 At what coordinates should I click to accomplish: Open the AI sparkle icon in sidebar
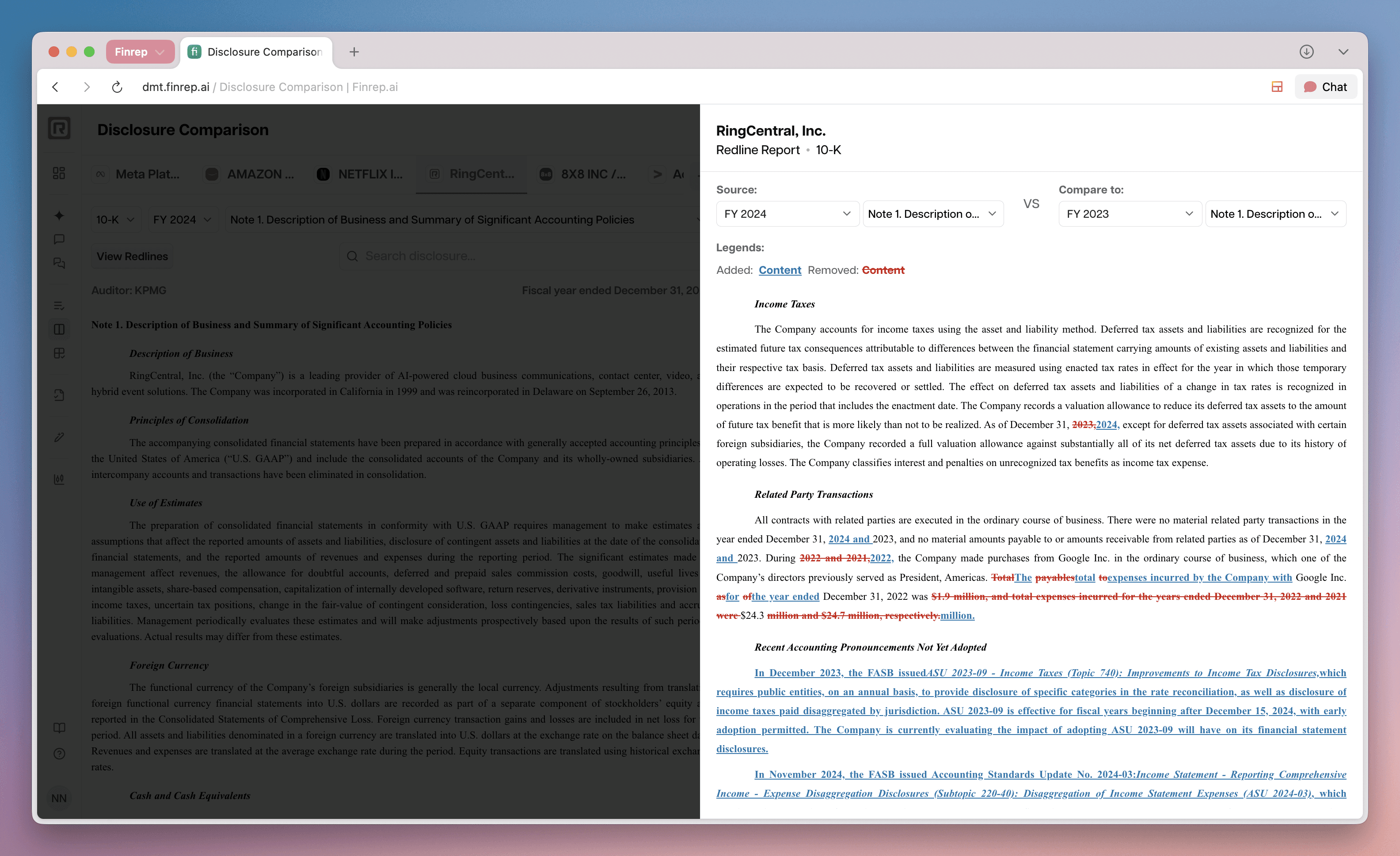pyautogui.click(x=59, y=216)
